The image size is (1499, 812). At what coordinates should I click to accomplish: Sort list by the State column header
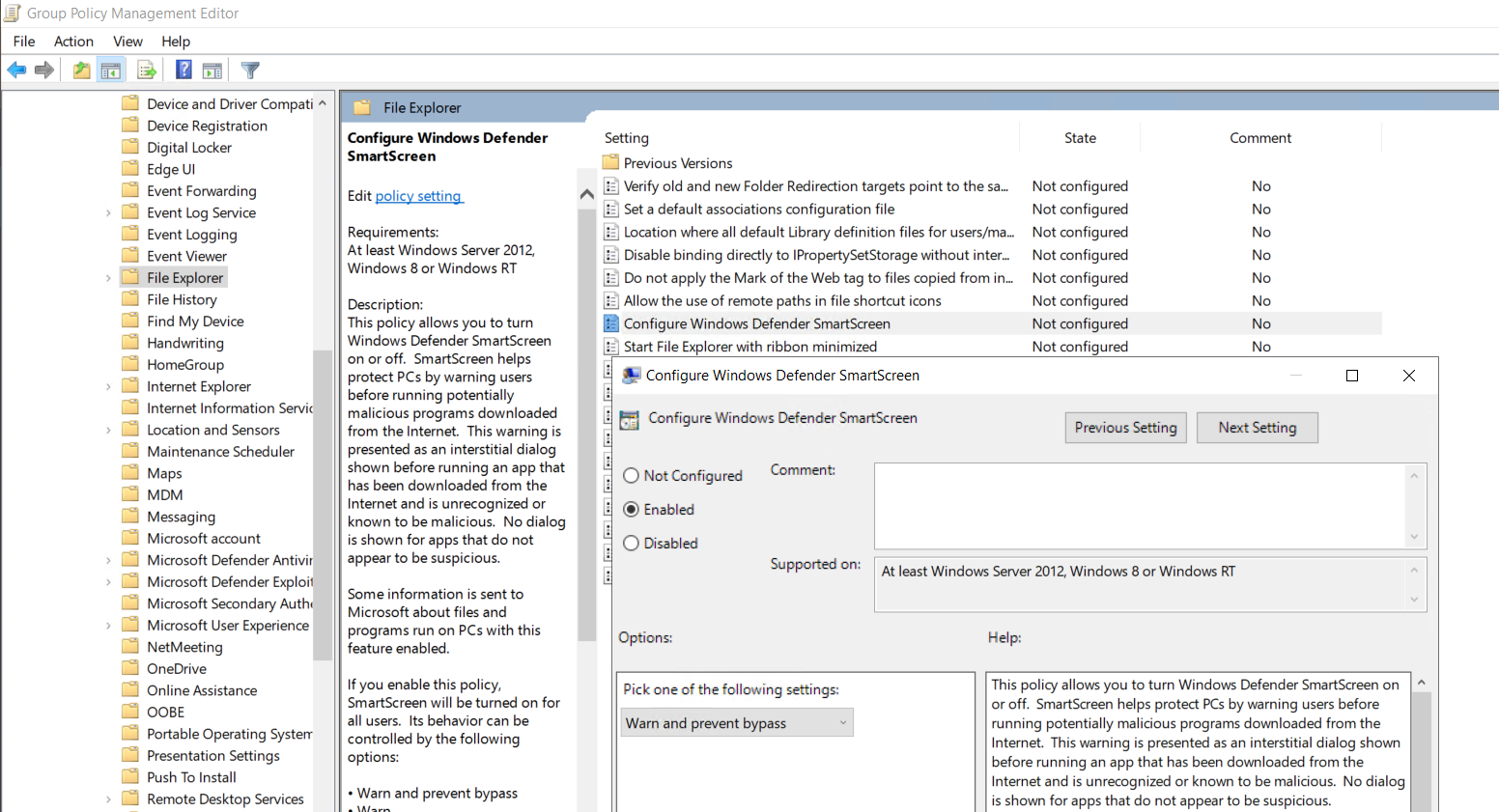coord(1080,138)
